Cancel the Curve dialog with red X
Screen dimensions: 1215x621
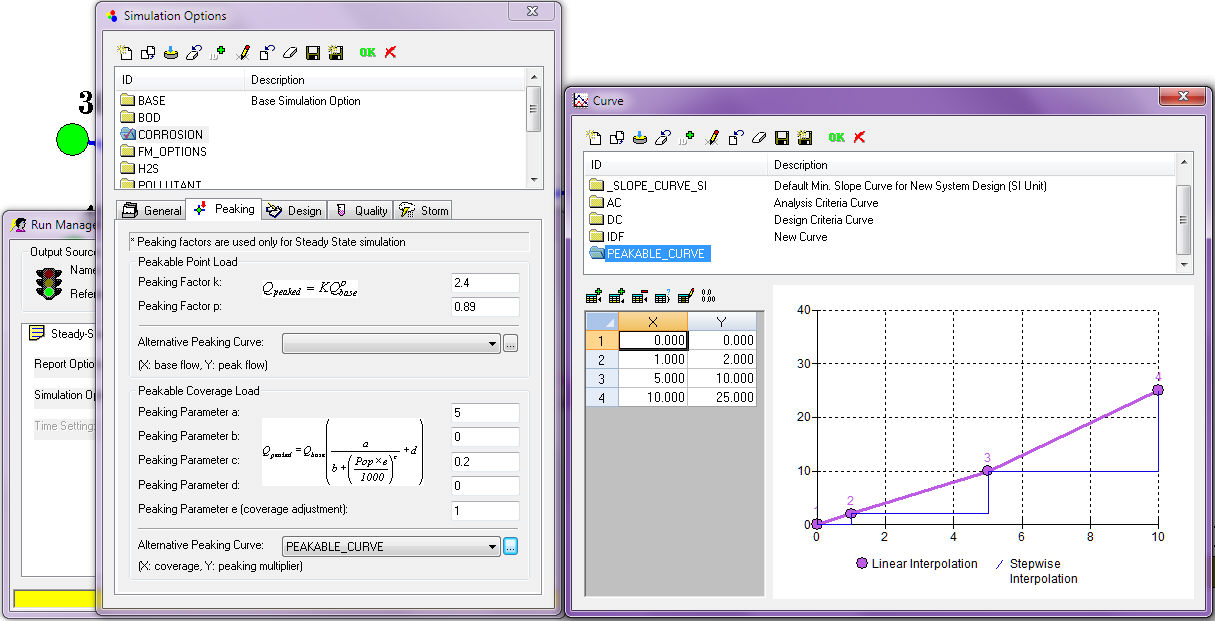click(860, 137)
